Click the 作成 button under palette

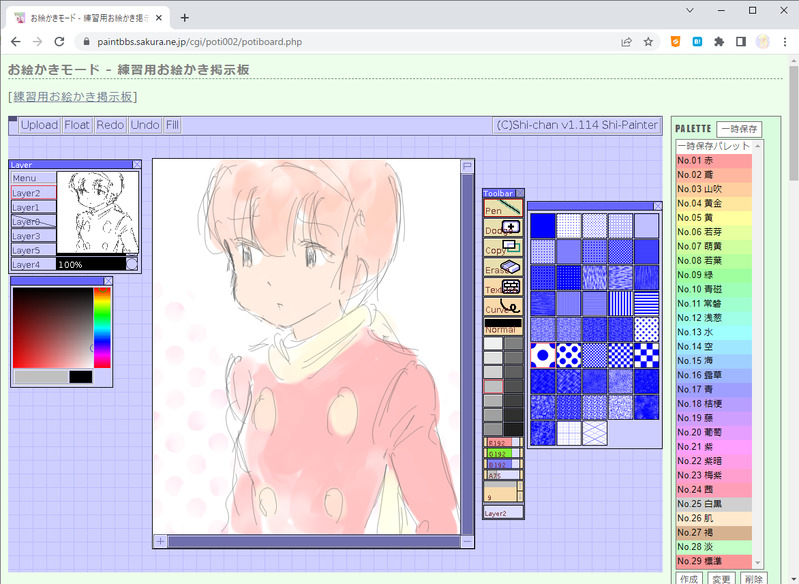point(689,578)
